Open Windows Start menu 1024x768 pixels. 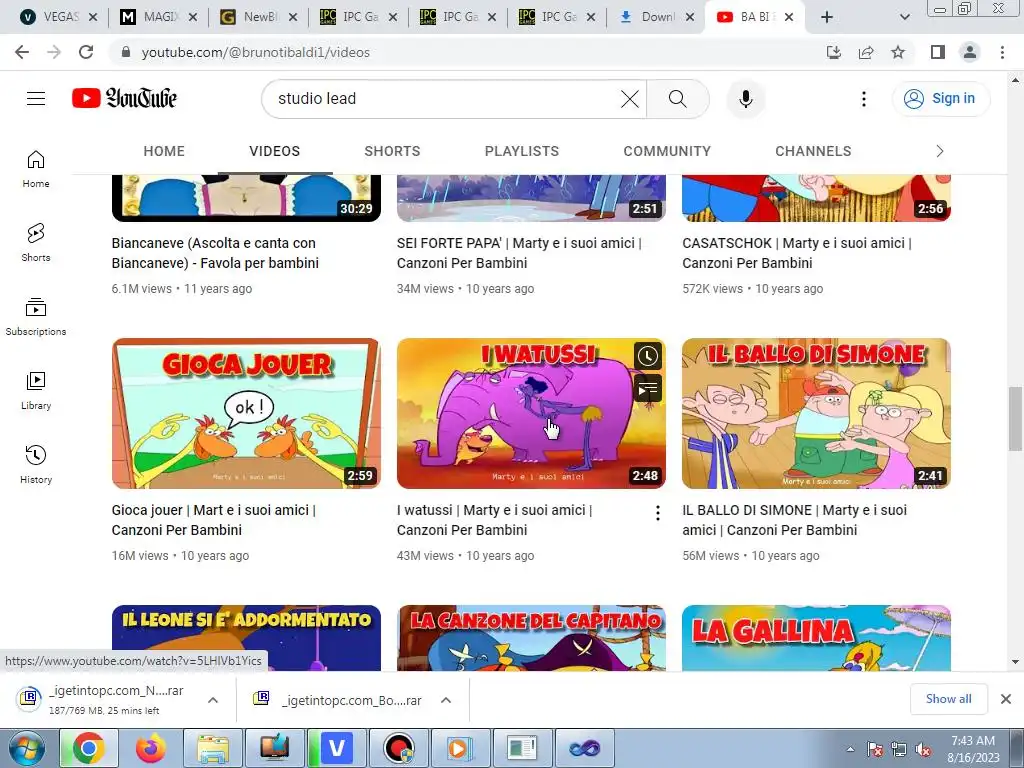click(26, 748)
